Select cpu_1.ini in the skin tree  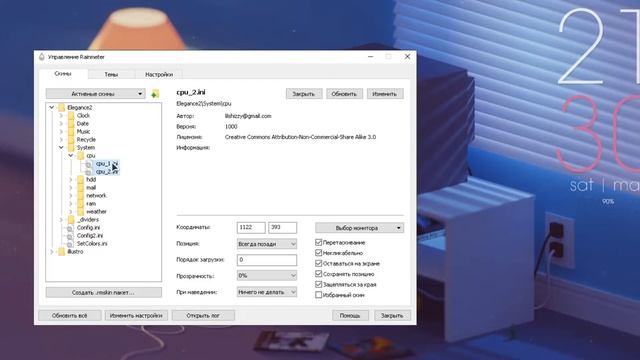pyautogui.click(x=107, y=164)
